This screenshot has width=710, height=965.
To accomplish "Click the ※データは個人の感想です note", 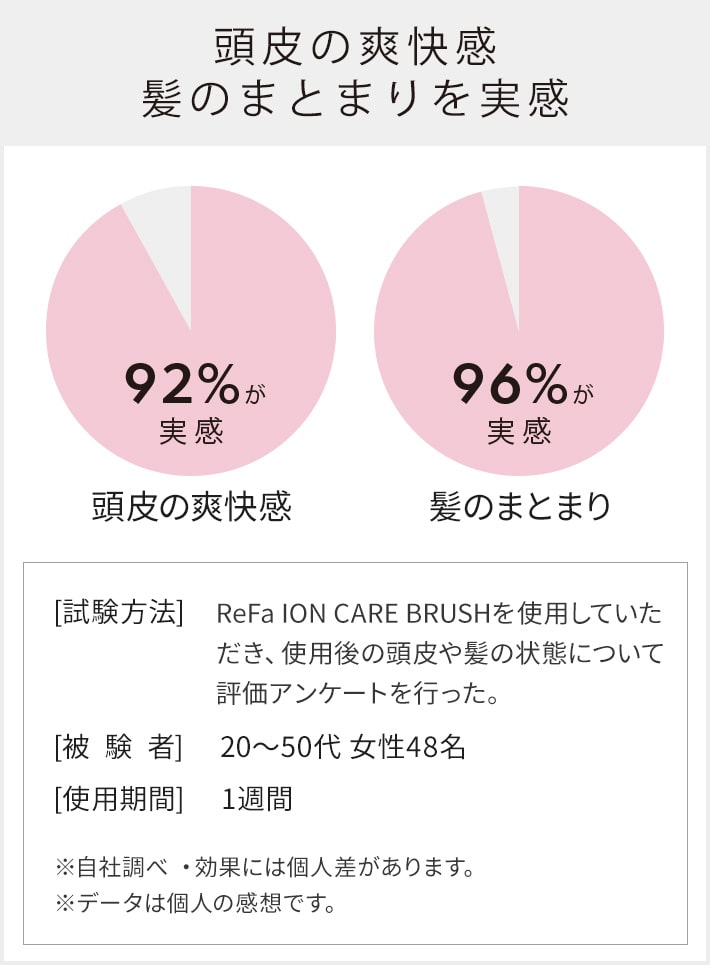I will [x=196, y=903].
